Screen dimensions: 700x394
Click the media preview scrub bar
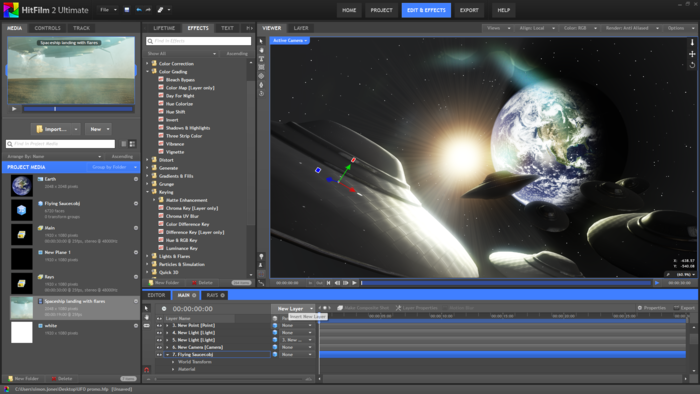coord(78,109)
